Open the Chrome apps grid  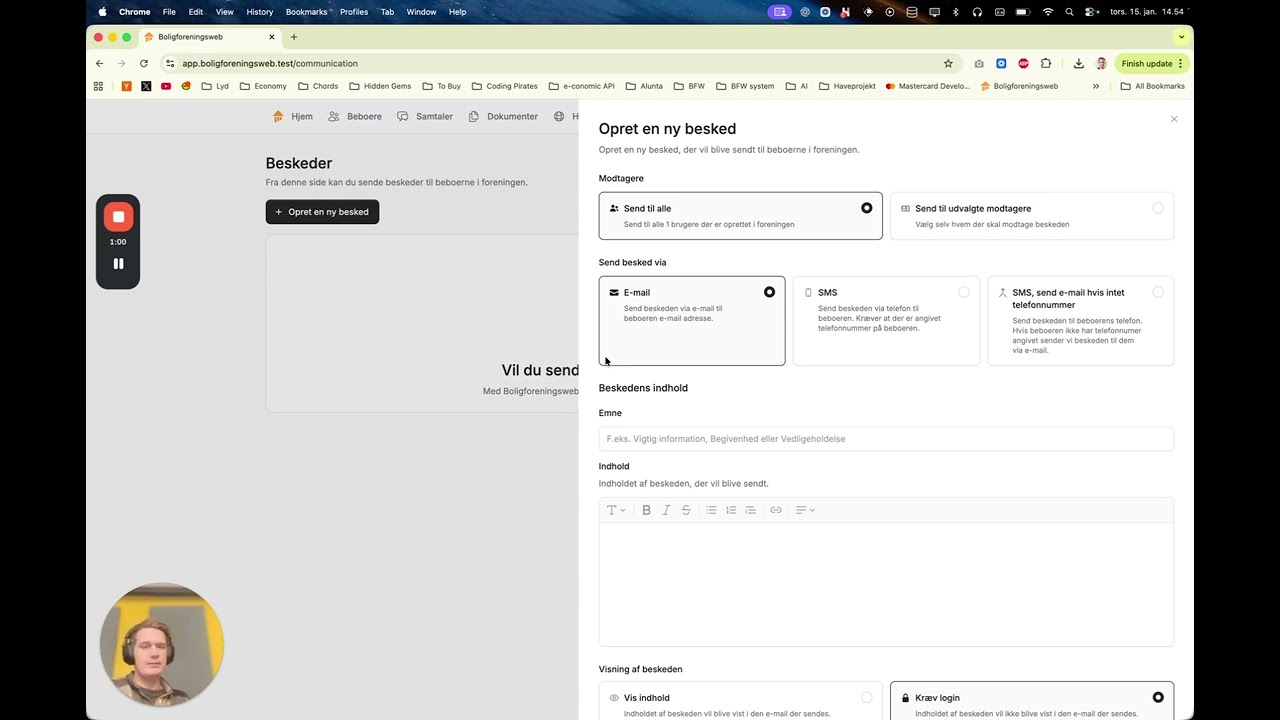coord(98,86)
